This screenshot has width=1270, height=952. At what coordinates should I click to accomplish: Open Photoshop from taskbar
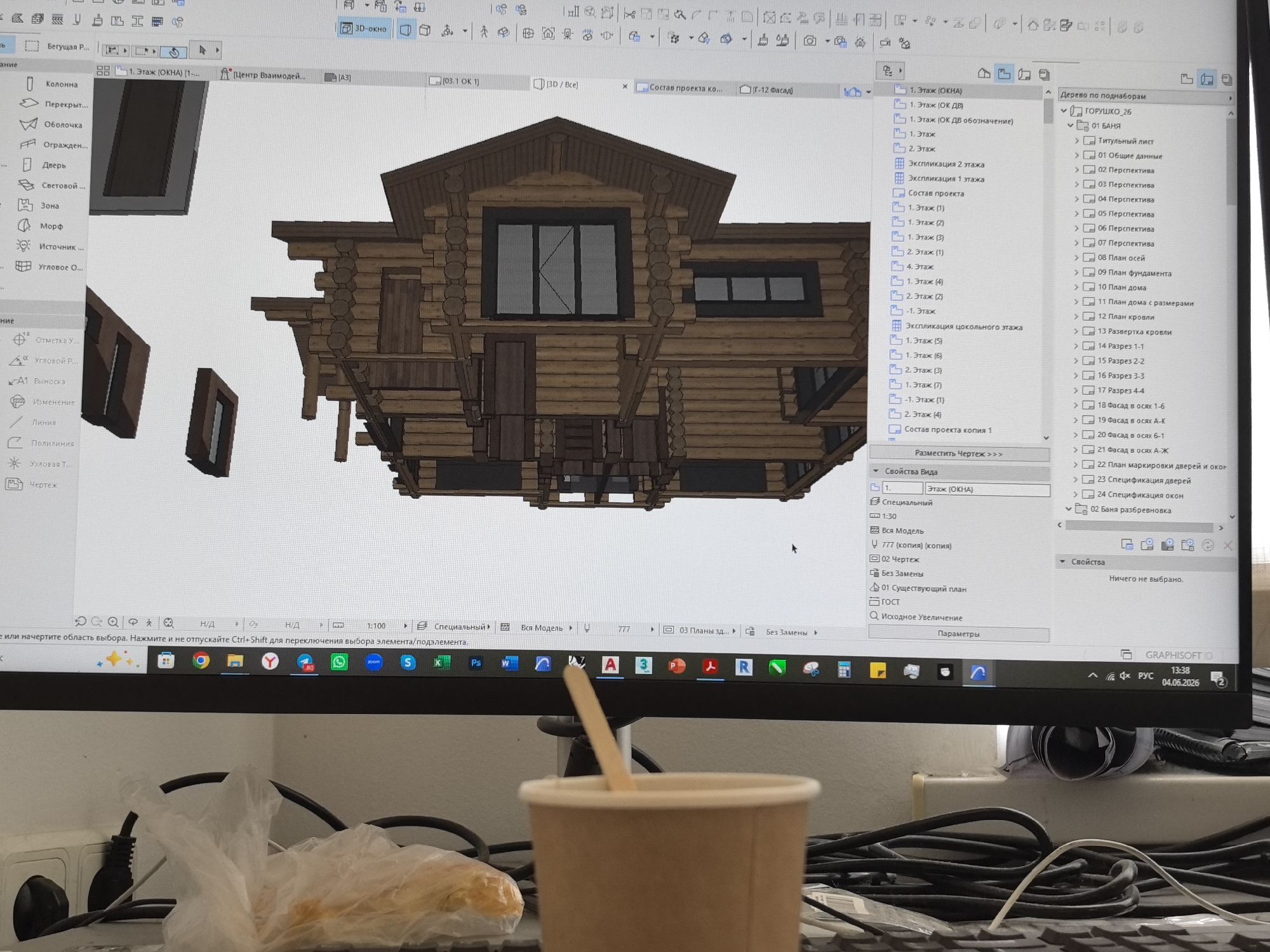[476, 663]
